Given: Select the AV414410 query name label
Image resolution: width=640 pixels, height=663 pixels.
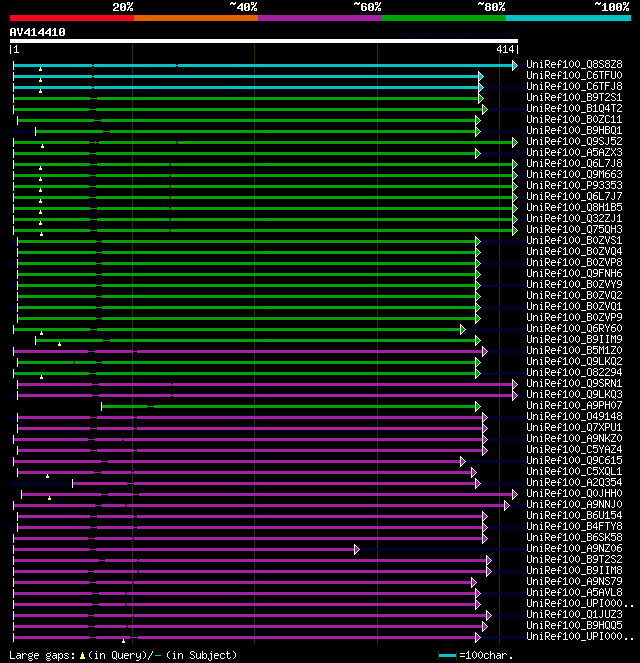Looking at the screenshot, I should point(37,32).
